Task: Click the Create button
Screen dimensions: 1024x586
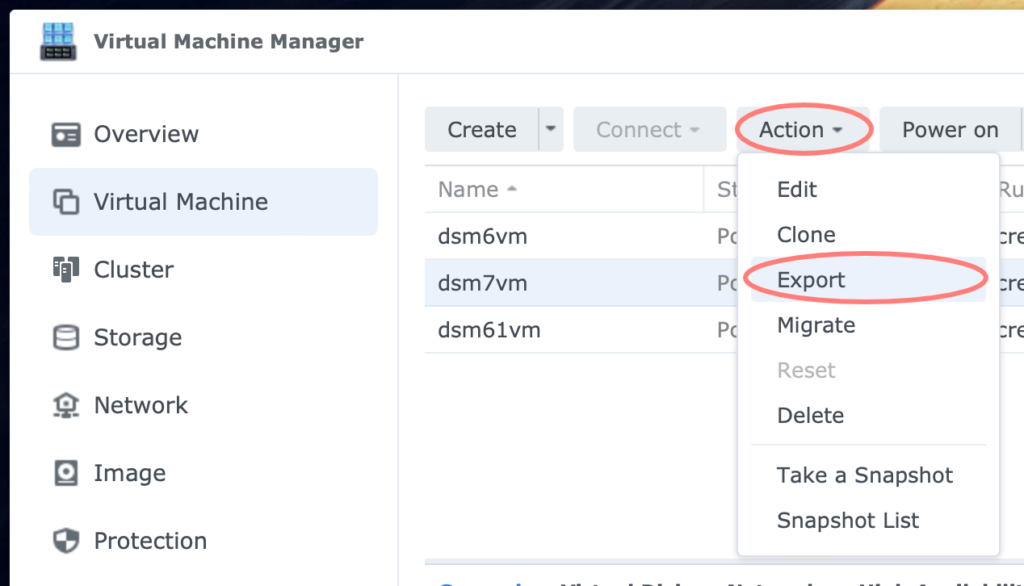Action: click(x=482, y=129)
